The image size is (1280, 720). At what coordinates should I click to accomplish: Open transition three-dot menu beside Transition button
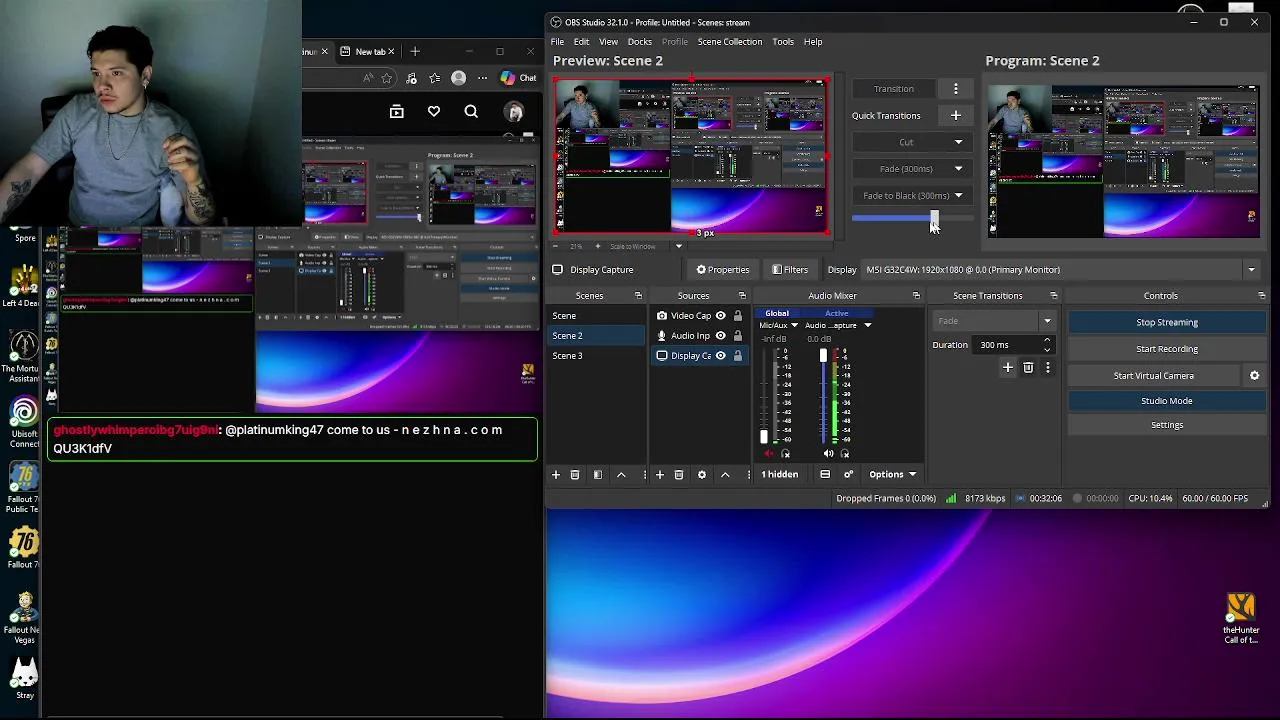pyautogui.click(x=955, y=88)
